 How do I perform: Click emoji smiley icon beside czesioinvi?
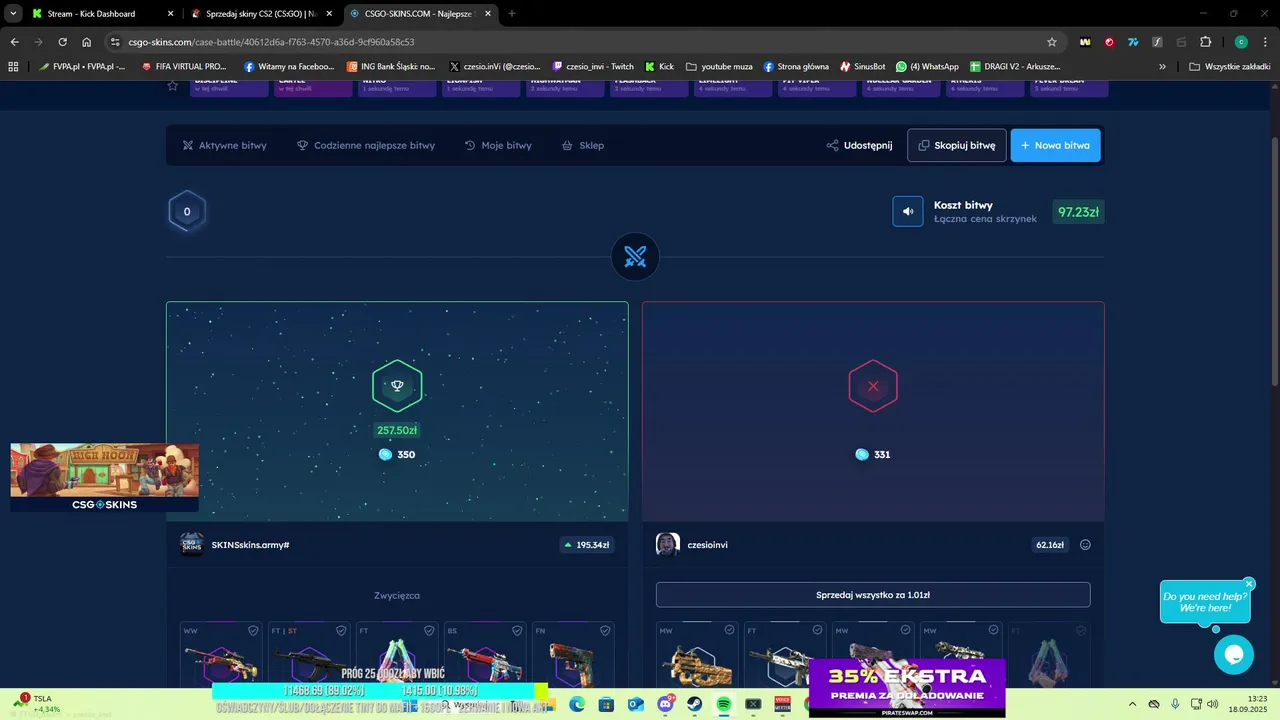(1085, 545)
